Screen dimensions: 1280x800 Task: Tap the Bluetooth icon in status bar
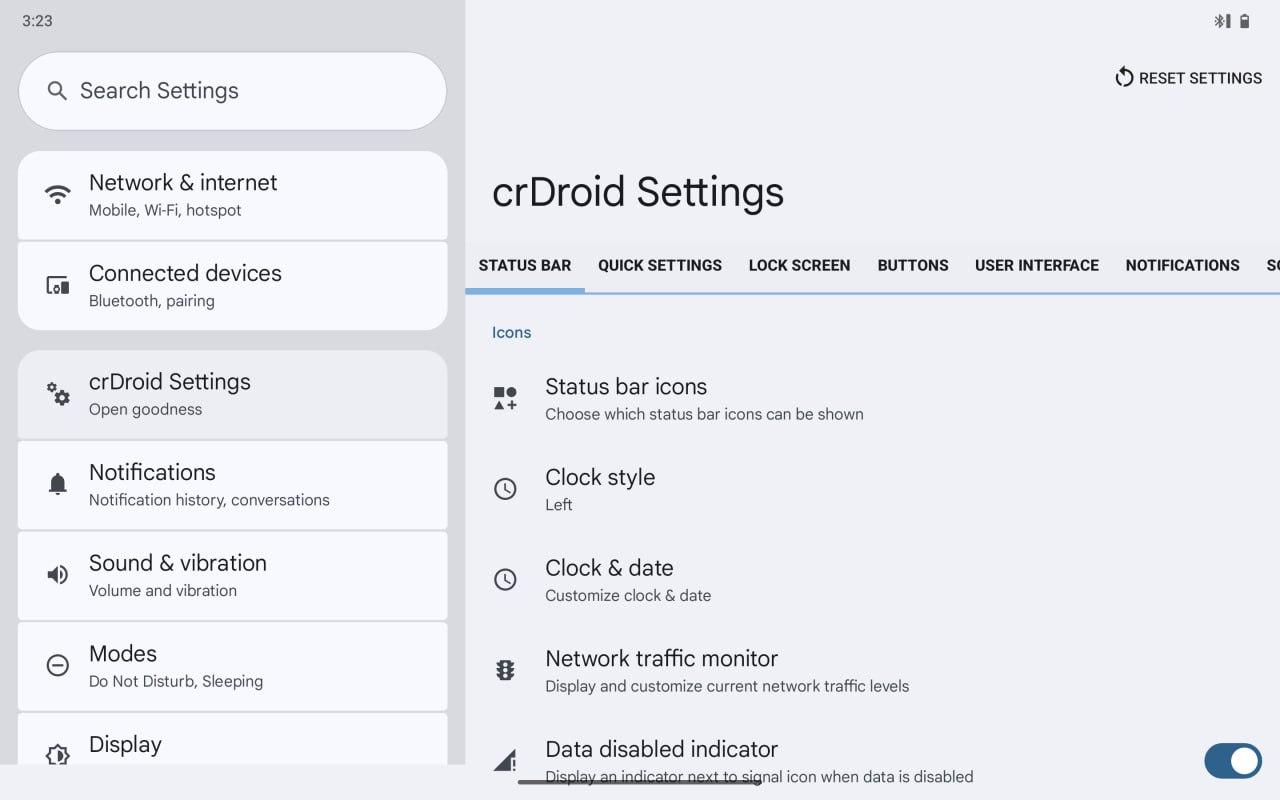[x=1221, y=21]
